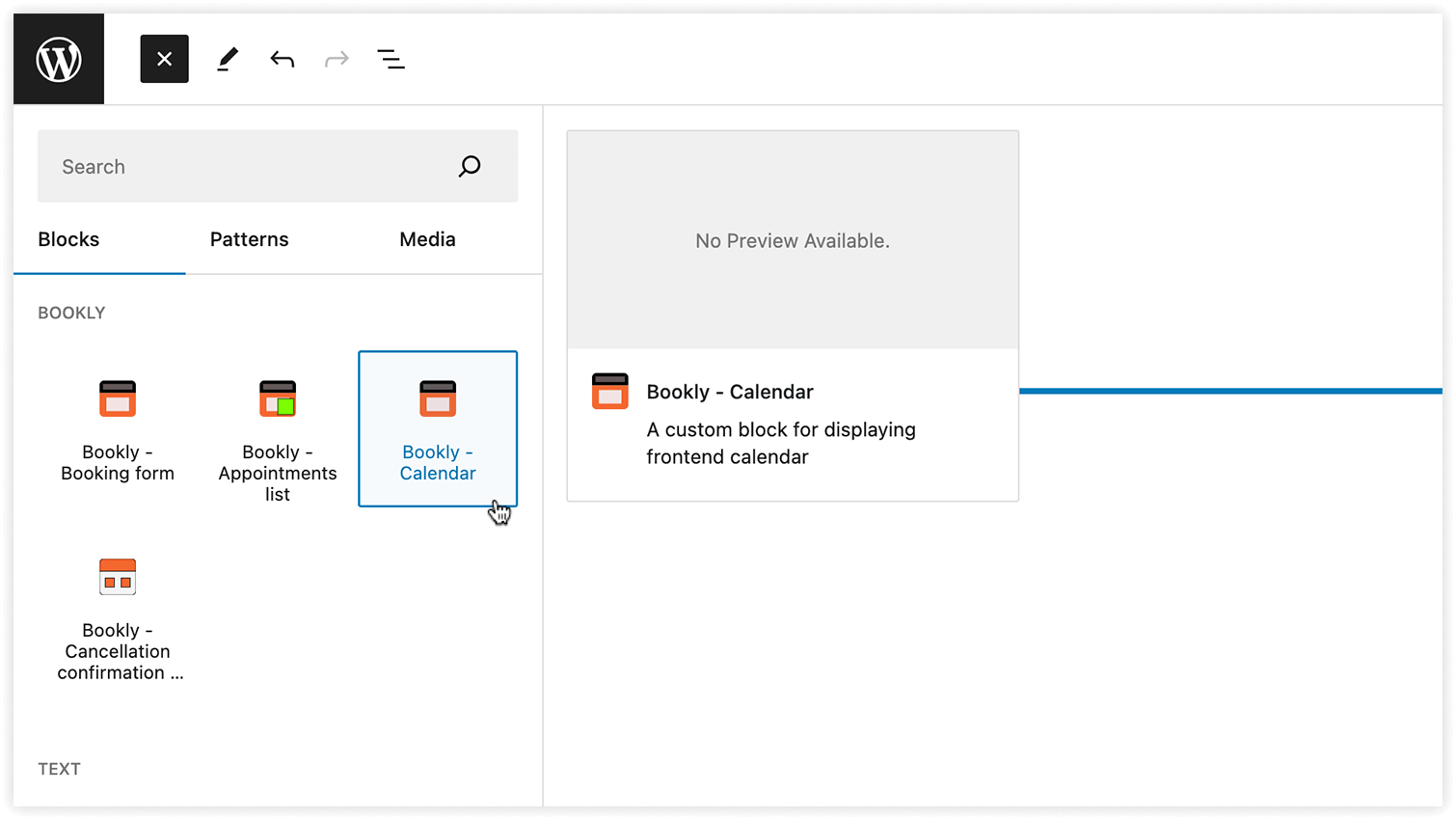Click the search magnifier icon
This screenshot has width=1456, height=820.
[470, 166]
